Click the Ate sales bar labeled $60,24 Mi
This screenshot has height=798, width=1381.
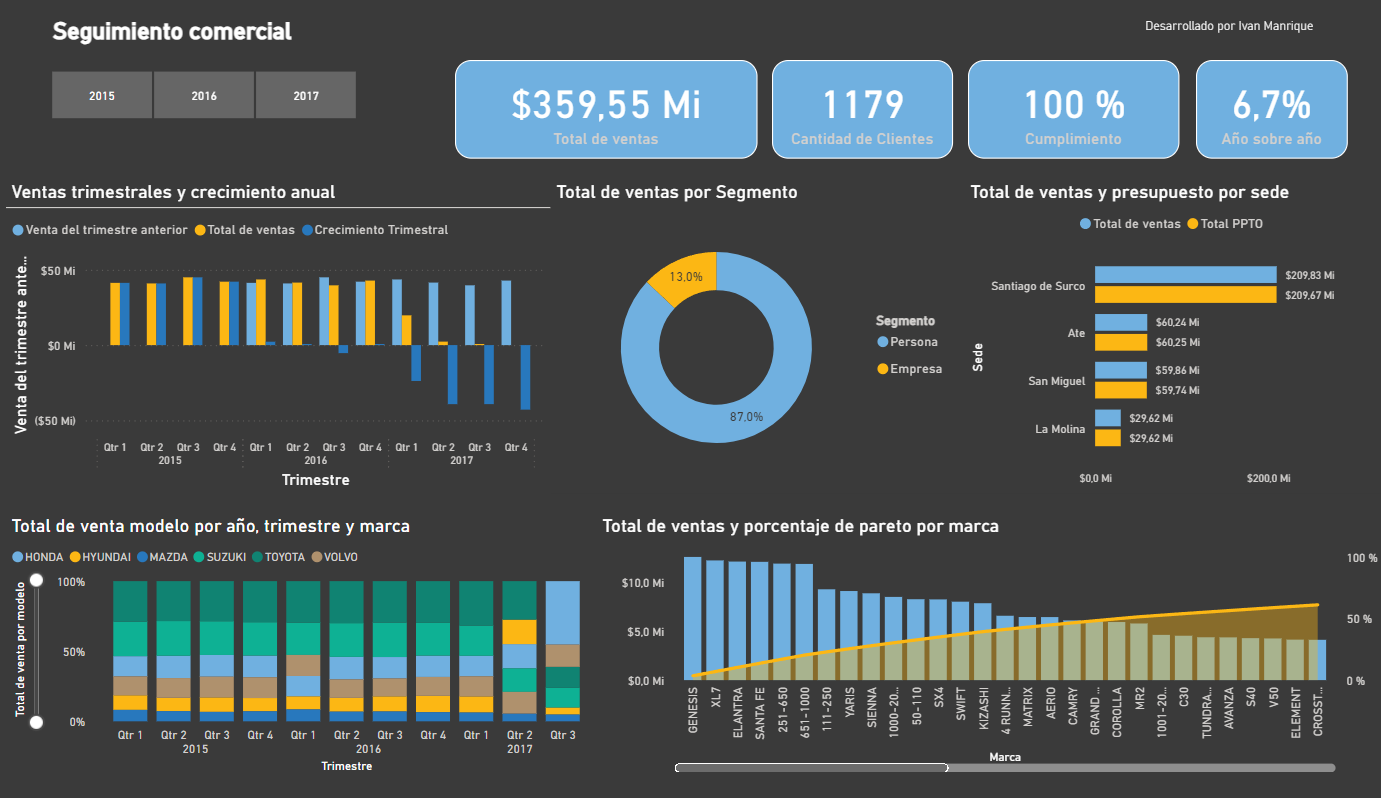click(1121, 322)
